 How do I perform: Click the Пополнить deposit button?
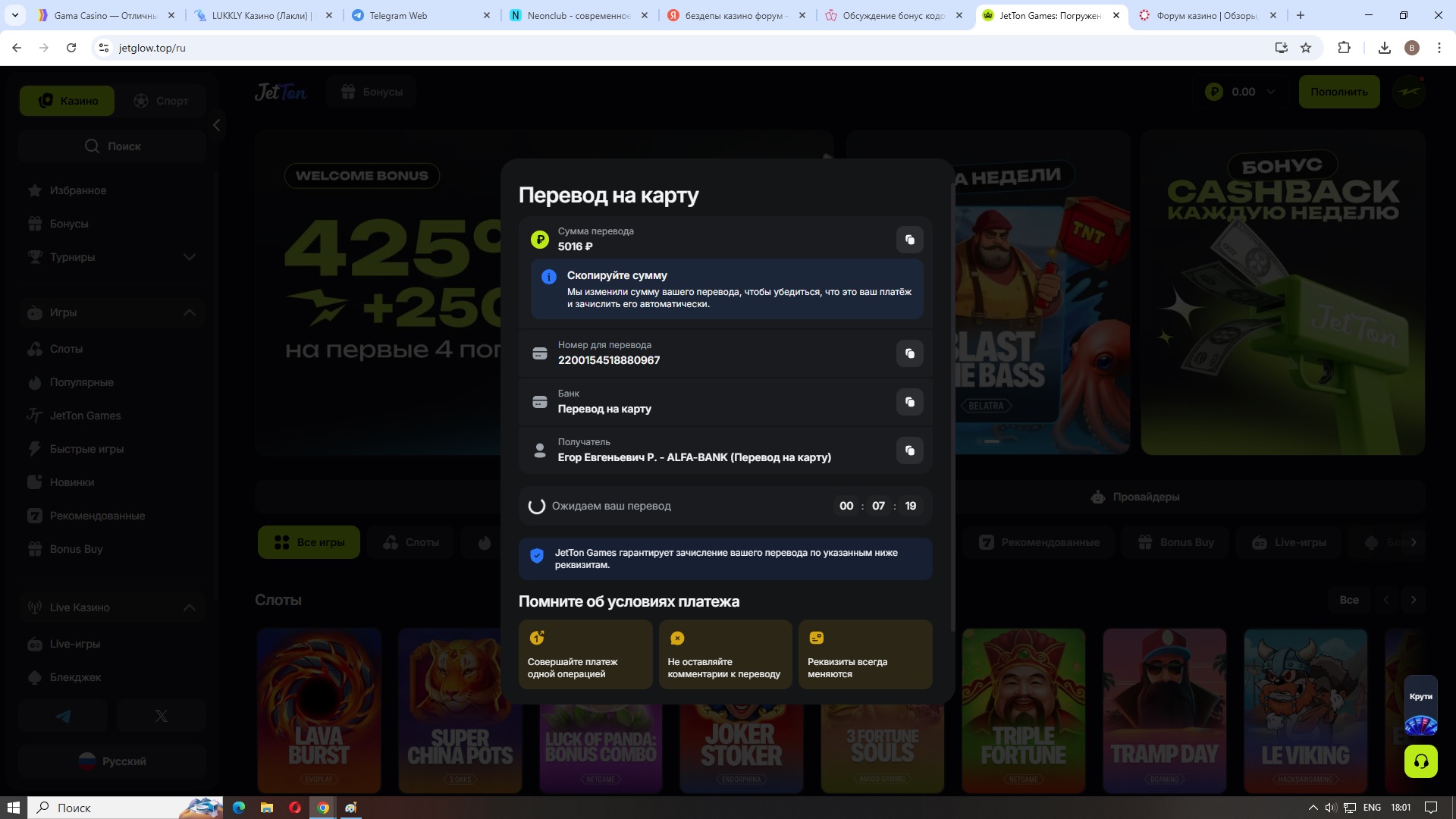1338,92
